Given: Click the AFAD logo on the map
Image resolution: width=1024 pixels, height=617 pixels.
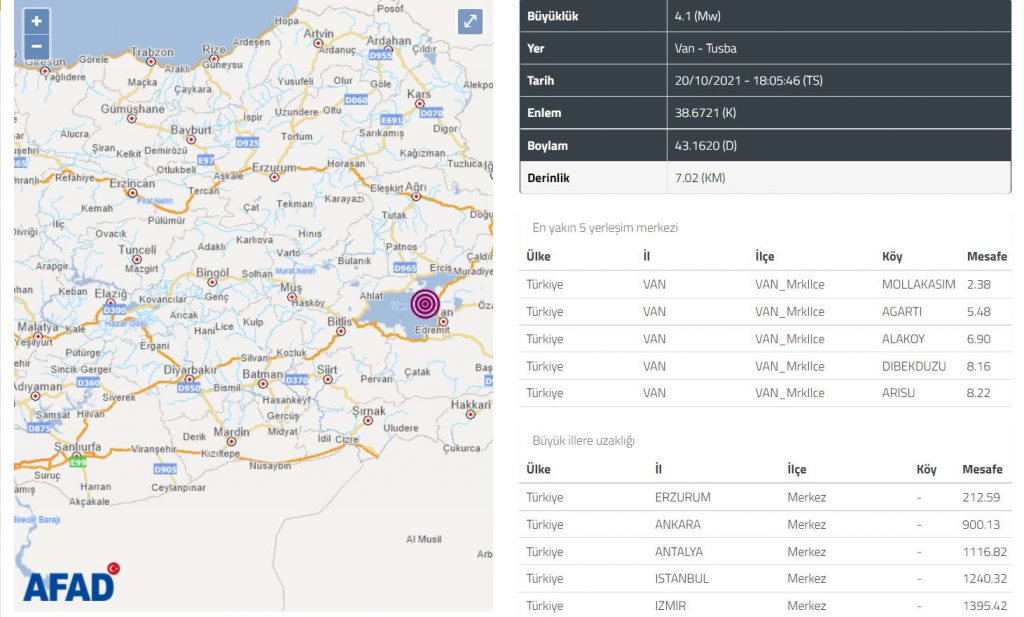Looking at the screenshot, I should point(70,583).
